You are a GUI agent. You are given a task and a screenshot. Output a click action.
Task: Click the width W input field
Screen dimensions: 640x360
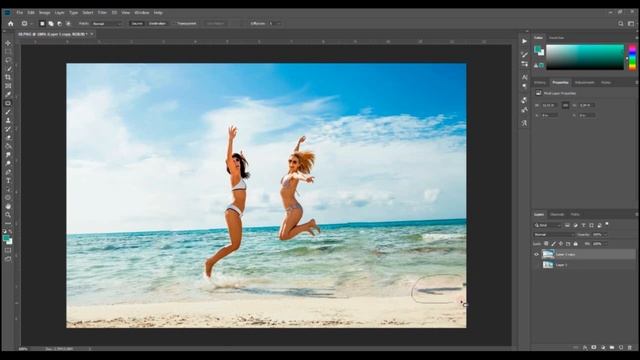[549, 105]
